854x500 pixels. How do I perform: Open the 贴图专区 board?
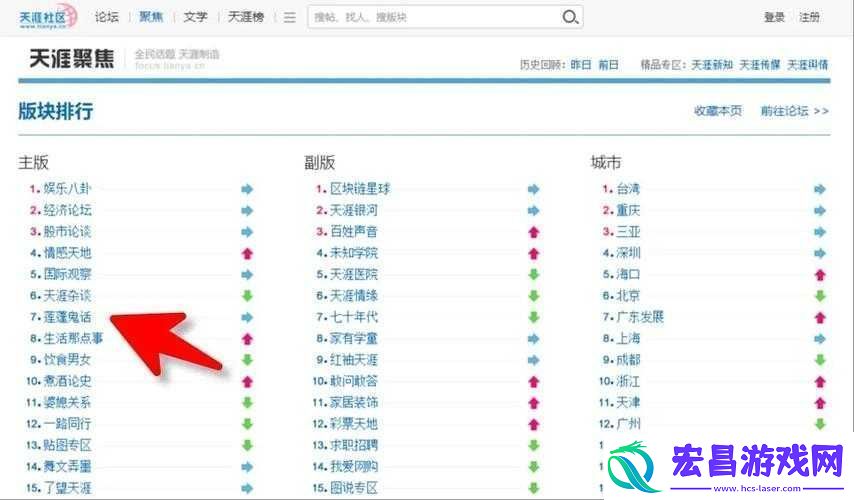[x=68, y=445]
